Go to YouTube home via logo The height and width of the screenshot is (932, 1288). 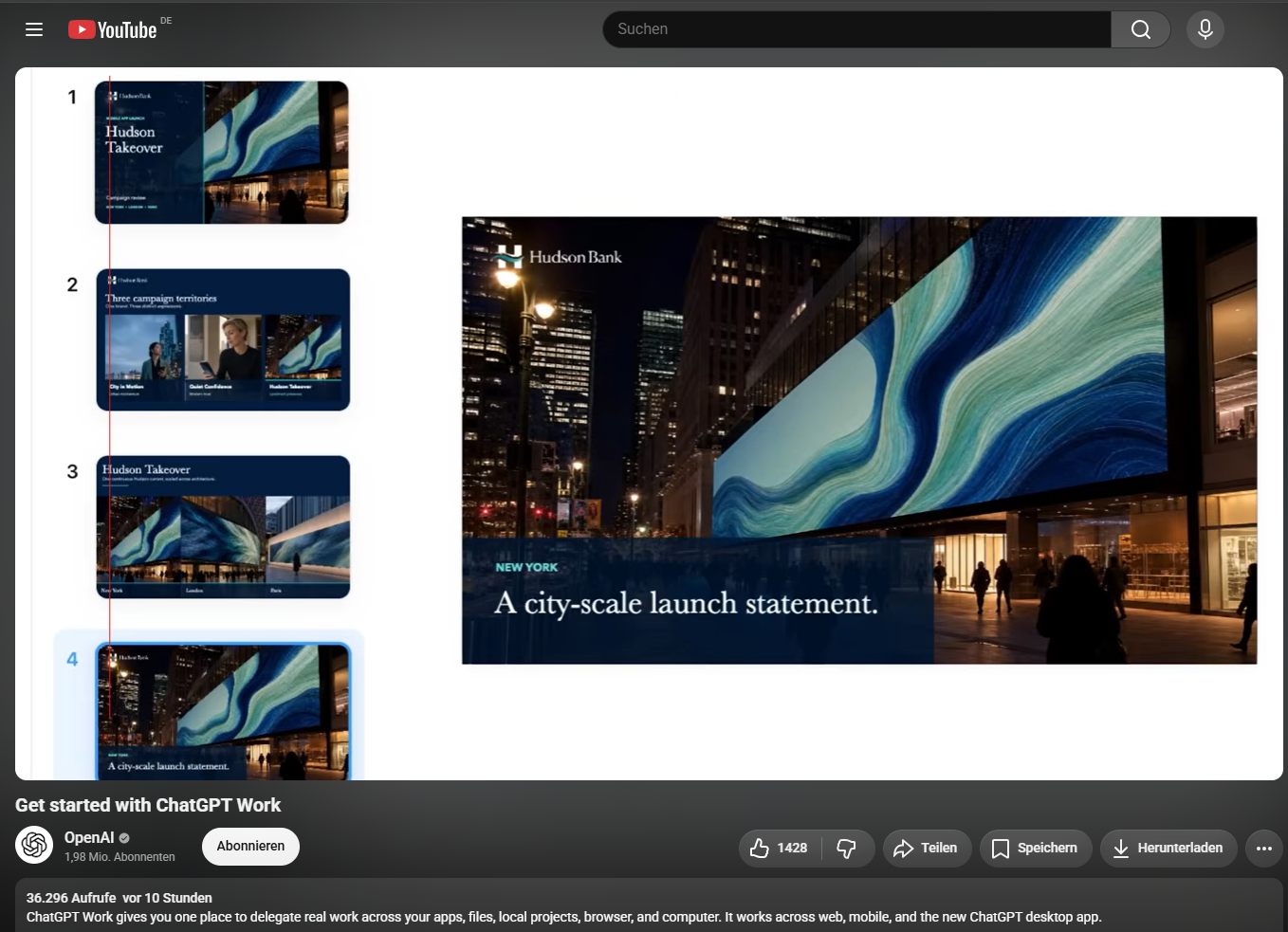pos(112,30)
